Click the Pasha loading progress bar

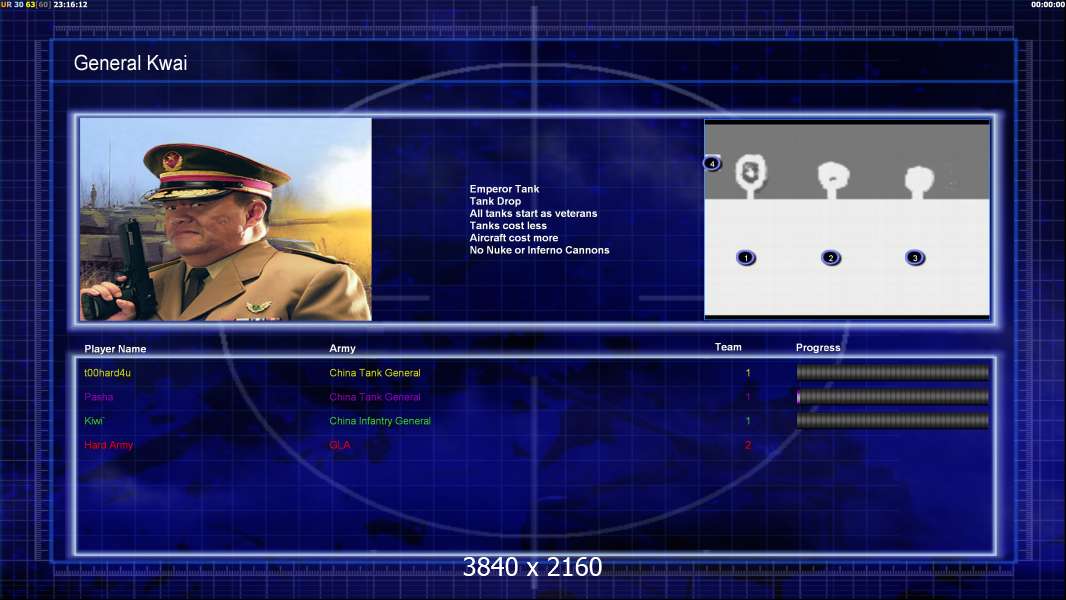coord(893,397)
